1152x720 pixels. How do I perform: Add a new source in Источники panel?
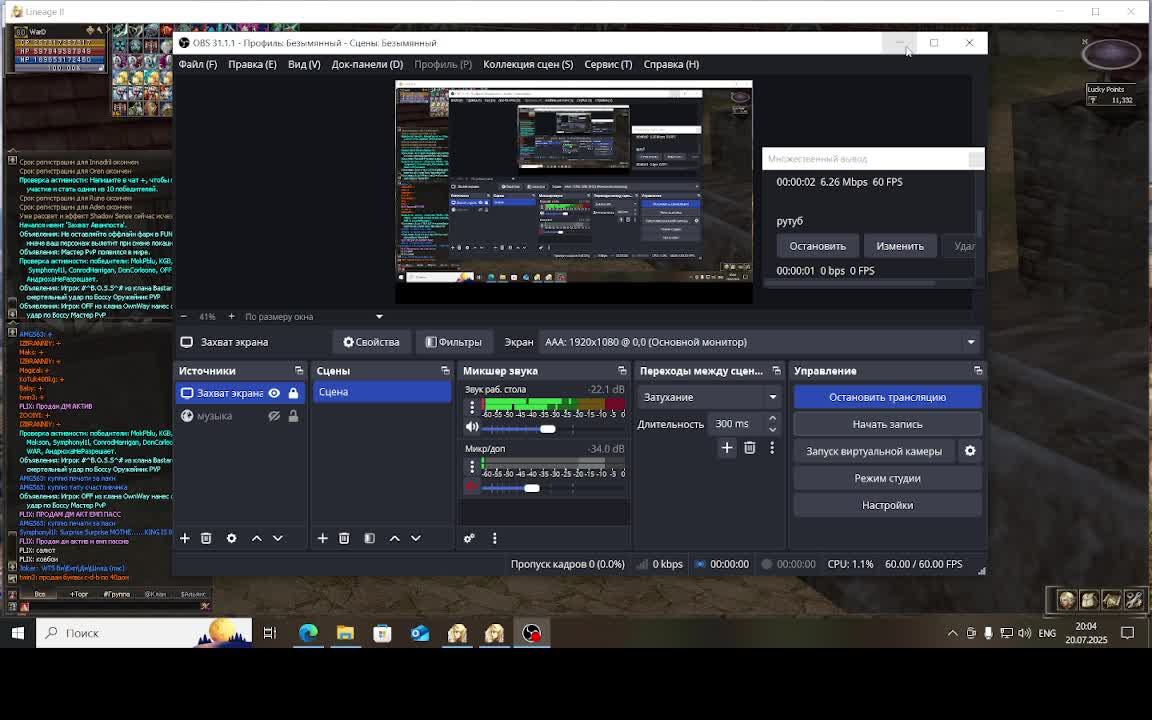tap(184, 539)
